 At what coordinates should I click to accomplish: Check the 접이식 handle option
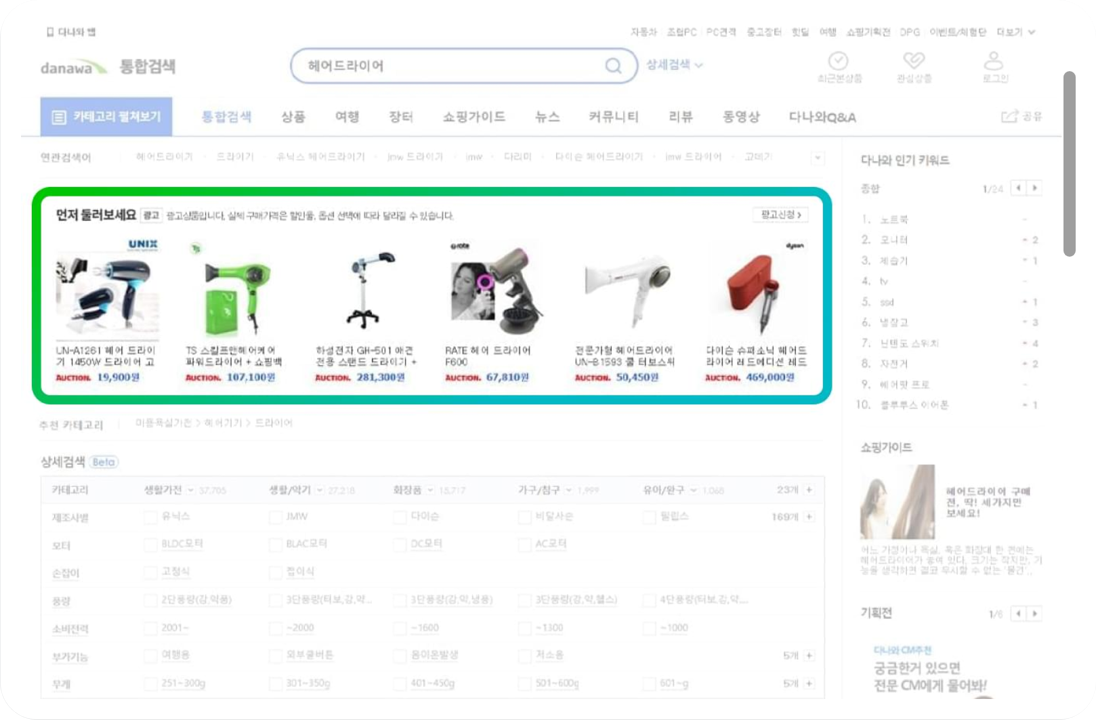point(275,573)
